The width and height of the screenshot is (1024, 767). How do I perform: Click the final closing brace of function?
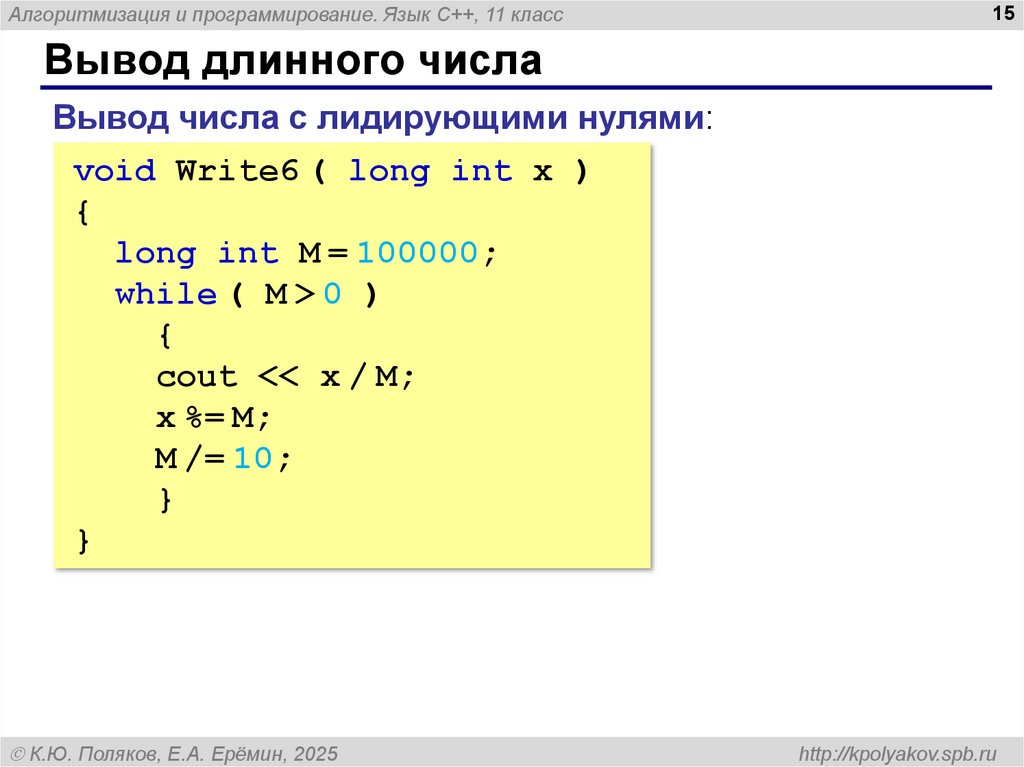(x=82, y=540)
